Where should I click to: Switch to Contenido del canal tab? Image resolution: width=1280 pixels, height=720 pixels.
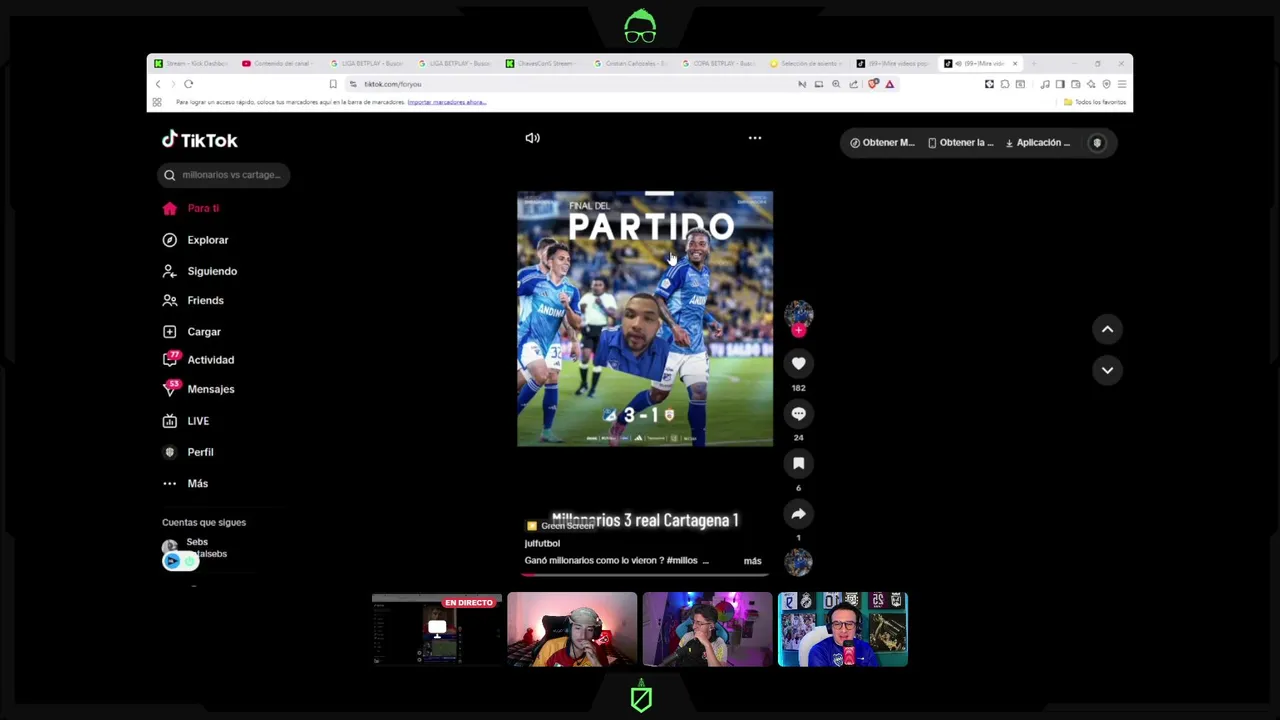(x=277, y=63)
